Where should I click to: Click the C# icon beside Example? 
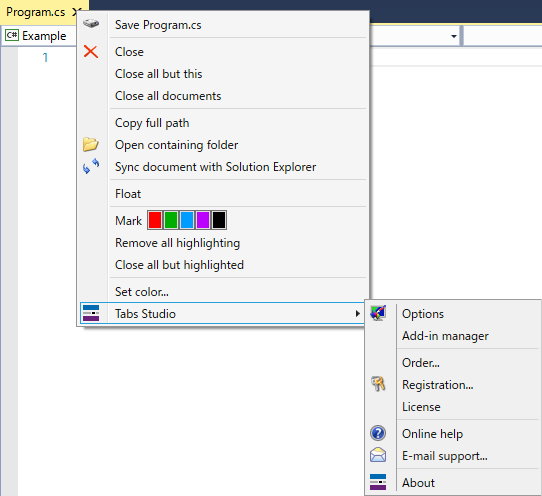[x=12, y=35]
